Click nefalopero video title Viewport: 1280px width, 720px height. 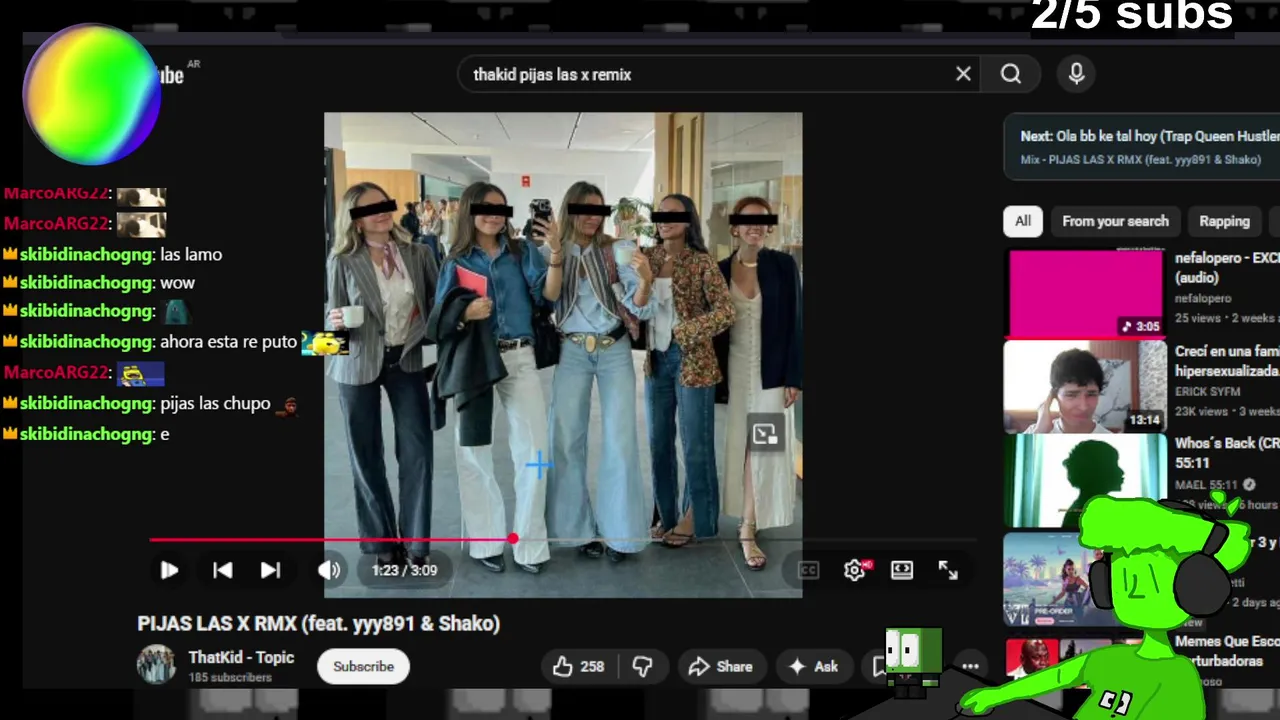1227,267
